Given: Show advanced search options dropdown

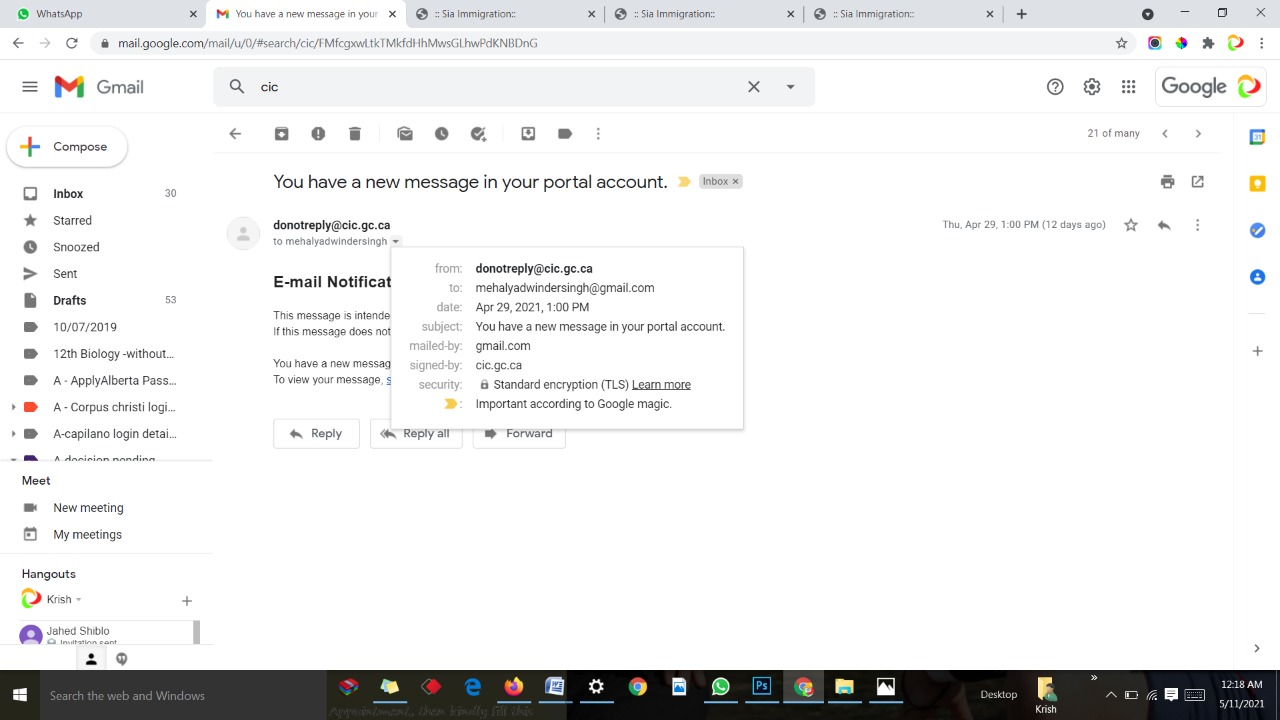Looking at the screenshot, I should point(790,87).
